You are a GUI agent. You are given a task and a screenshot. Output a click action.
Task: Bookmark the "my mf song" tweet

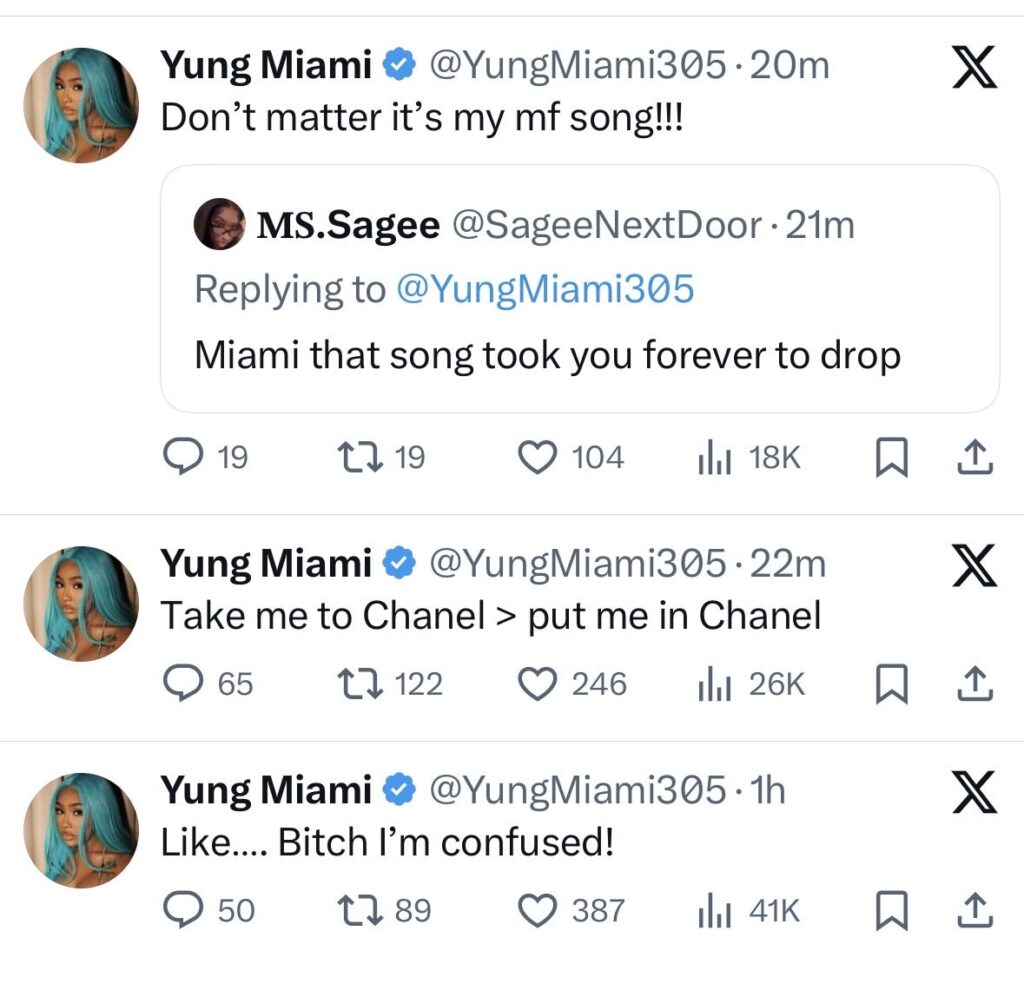click(x=891, y=458)
